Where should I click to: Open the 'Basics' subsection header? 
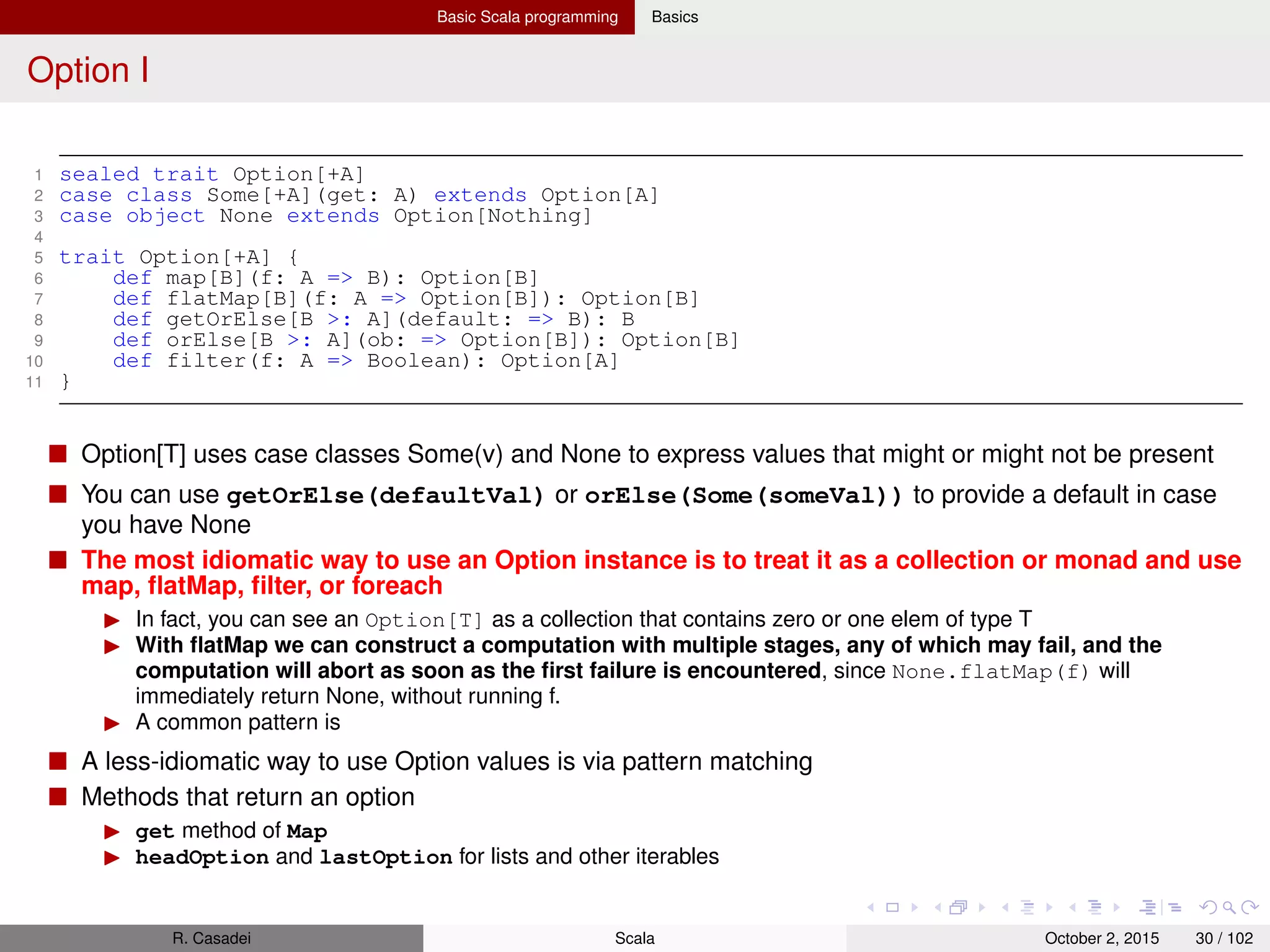click(x=675, y=17)
